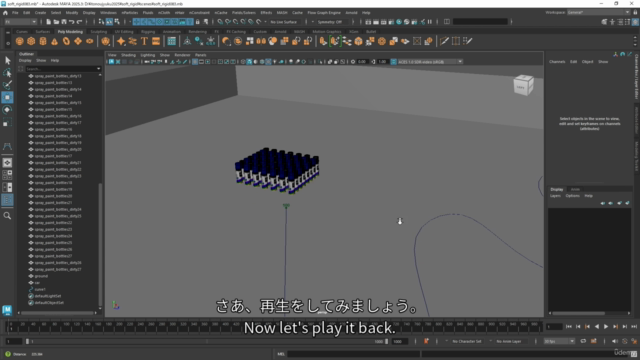The image size is (640, 360).
Task: Click the Save Scene icon
Action: pyautogui.click(x=64, y=22)
